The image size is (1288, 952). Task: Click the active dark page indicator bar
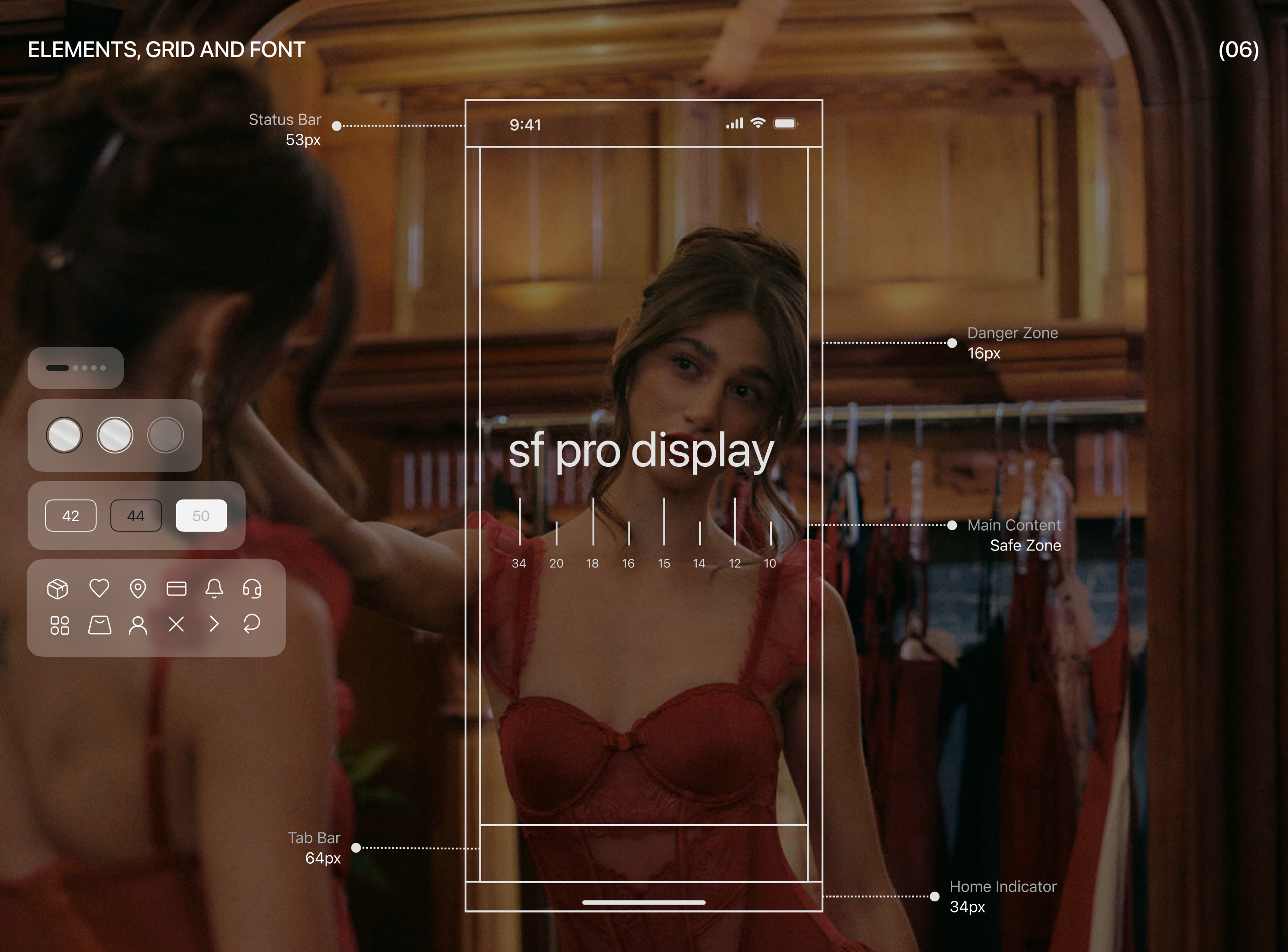[57, 367]
